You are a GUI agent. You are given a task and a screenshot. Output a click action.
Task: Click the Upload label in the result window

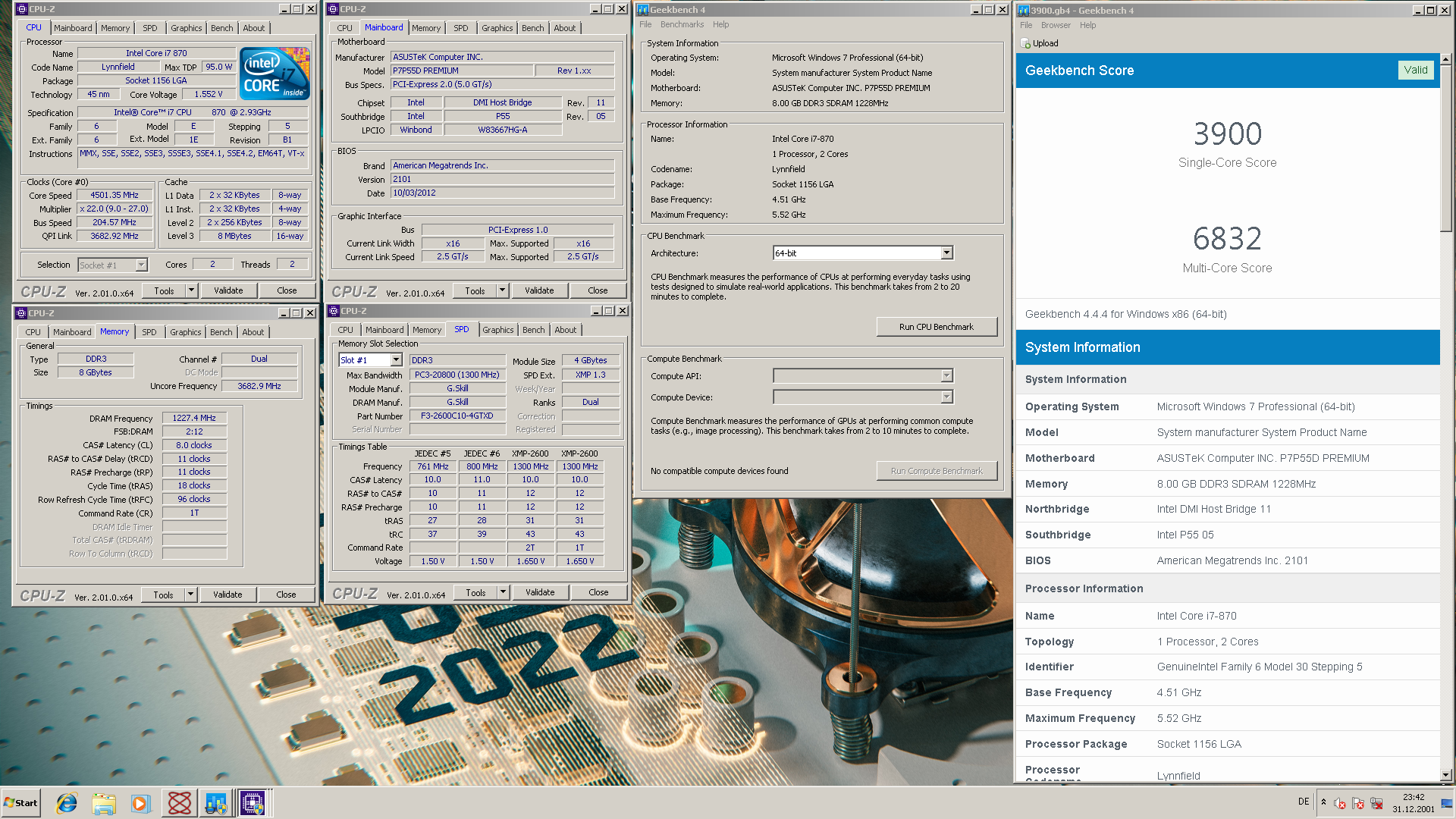pyautogui.click(x=1045, y=43)
